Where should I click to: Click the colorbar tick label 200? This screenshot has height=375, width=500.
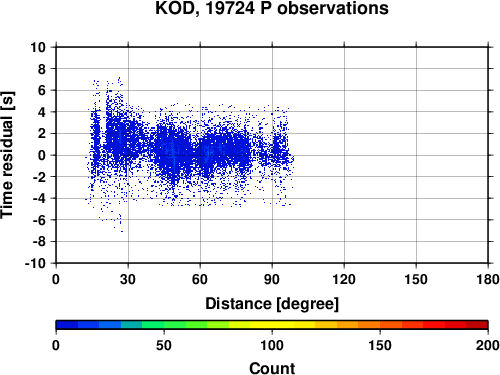pyautogui.click(x=488, y=345)
